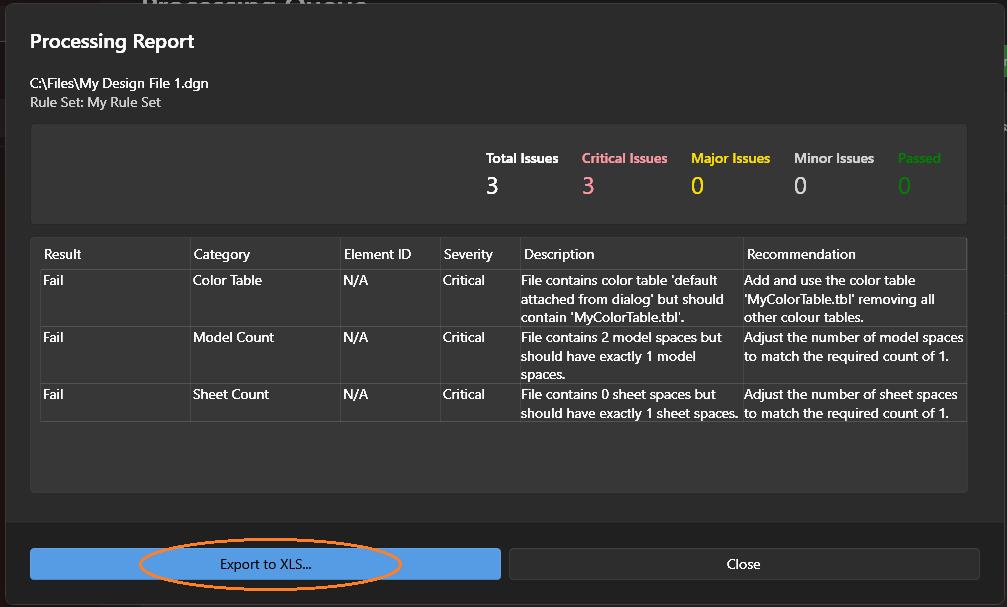The height and width of the screenshot is (607, 1007).
Task: Click the Major Issues summary label
Action: (x=730, y=158)
